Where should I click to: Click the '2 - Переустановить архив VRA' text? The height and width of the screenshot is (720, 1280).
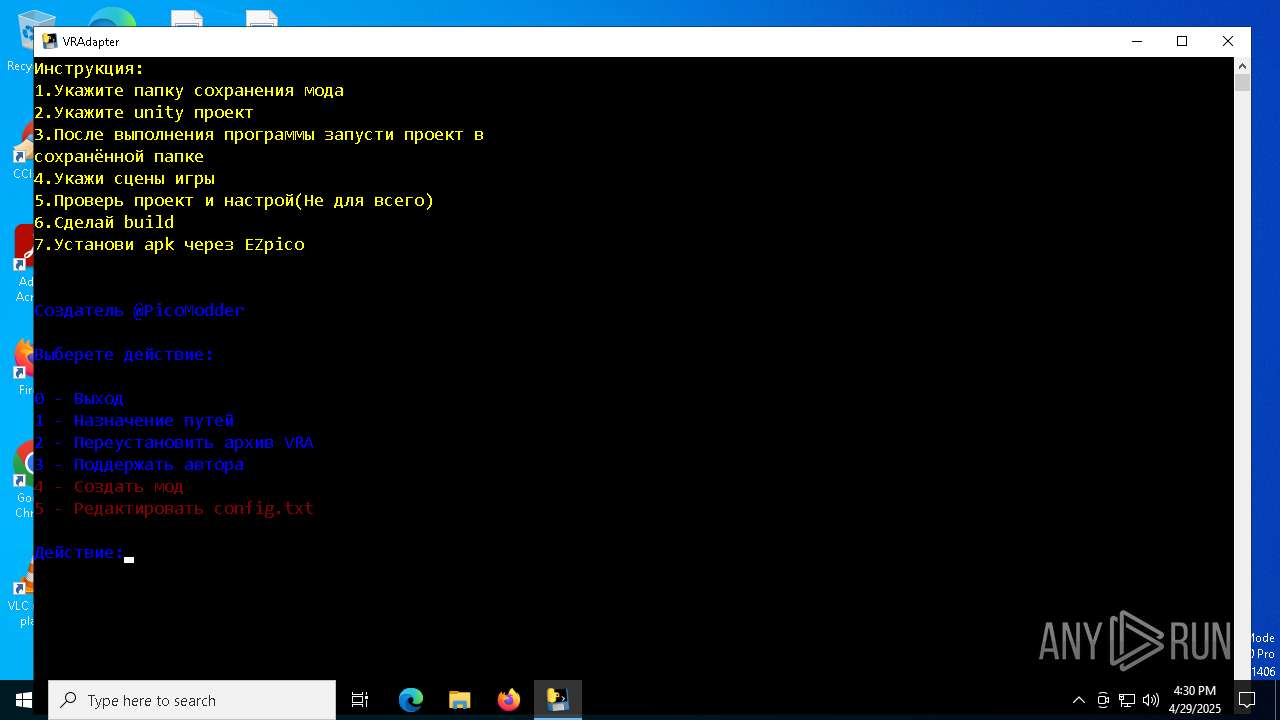pyautogui.click(x=174, y=442)
